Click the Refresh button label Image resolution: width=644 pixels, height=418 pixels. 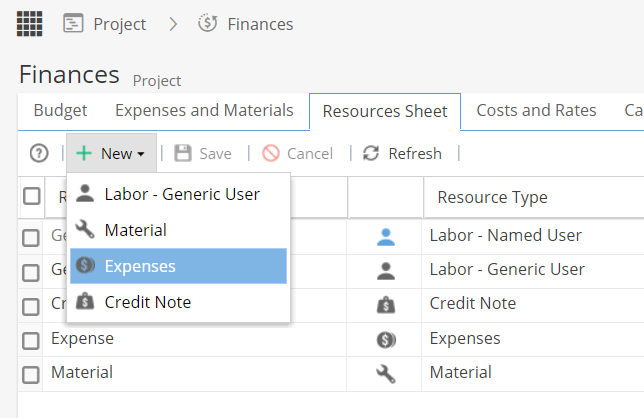415,154
